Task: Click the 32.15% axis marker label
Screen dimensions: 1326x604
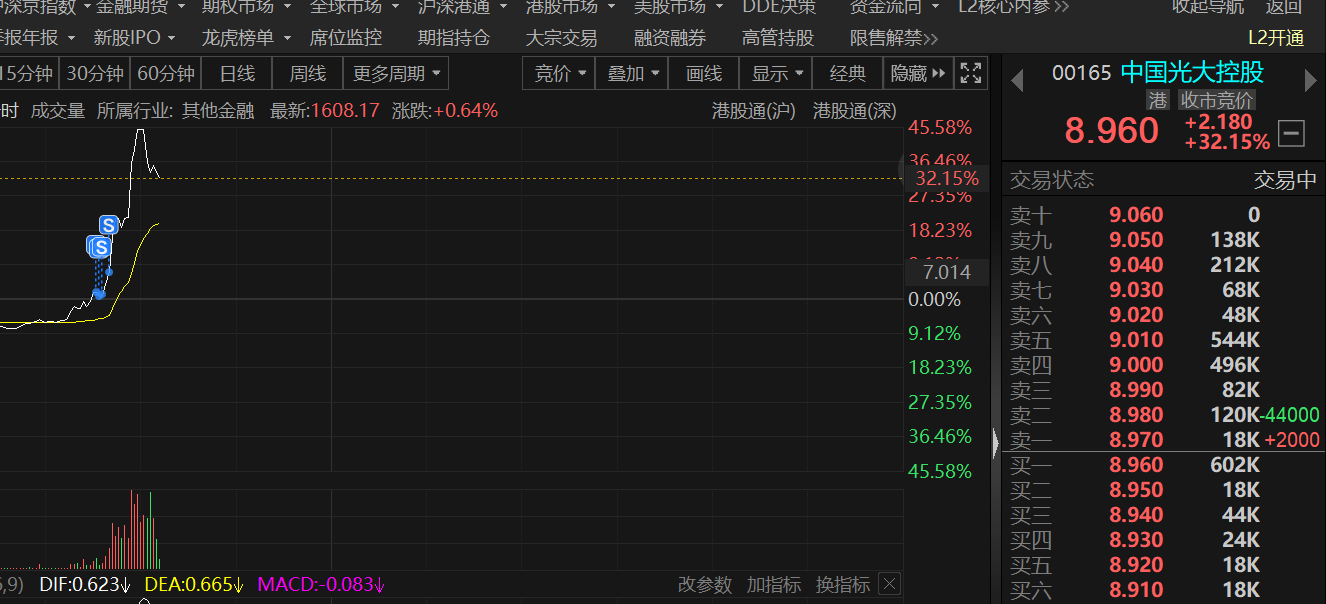Action: 946,179
